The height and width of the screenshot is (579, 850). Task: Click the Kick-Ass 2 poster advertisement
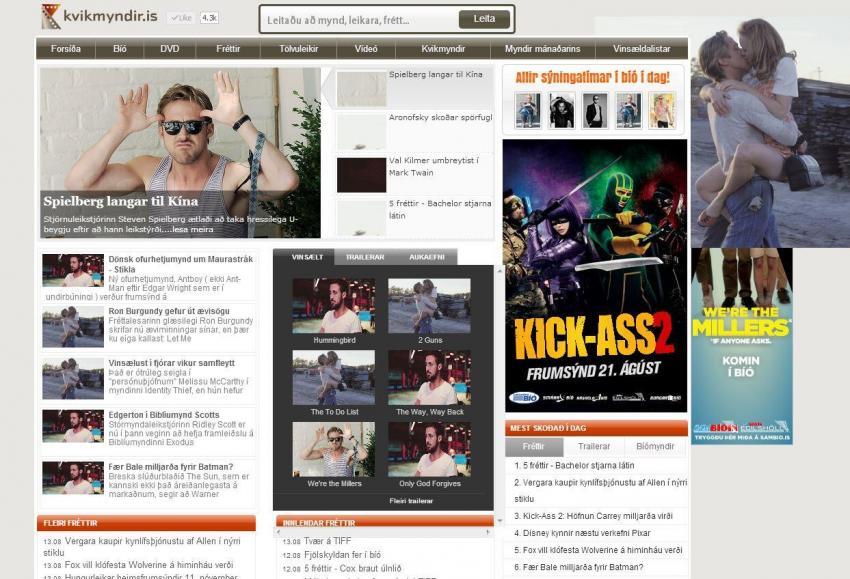pyautogui.click(x=595, y=276)
